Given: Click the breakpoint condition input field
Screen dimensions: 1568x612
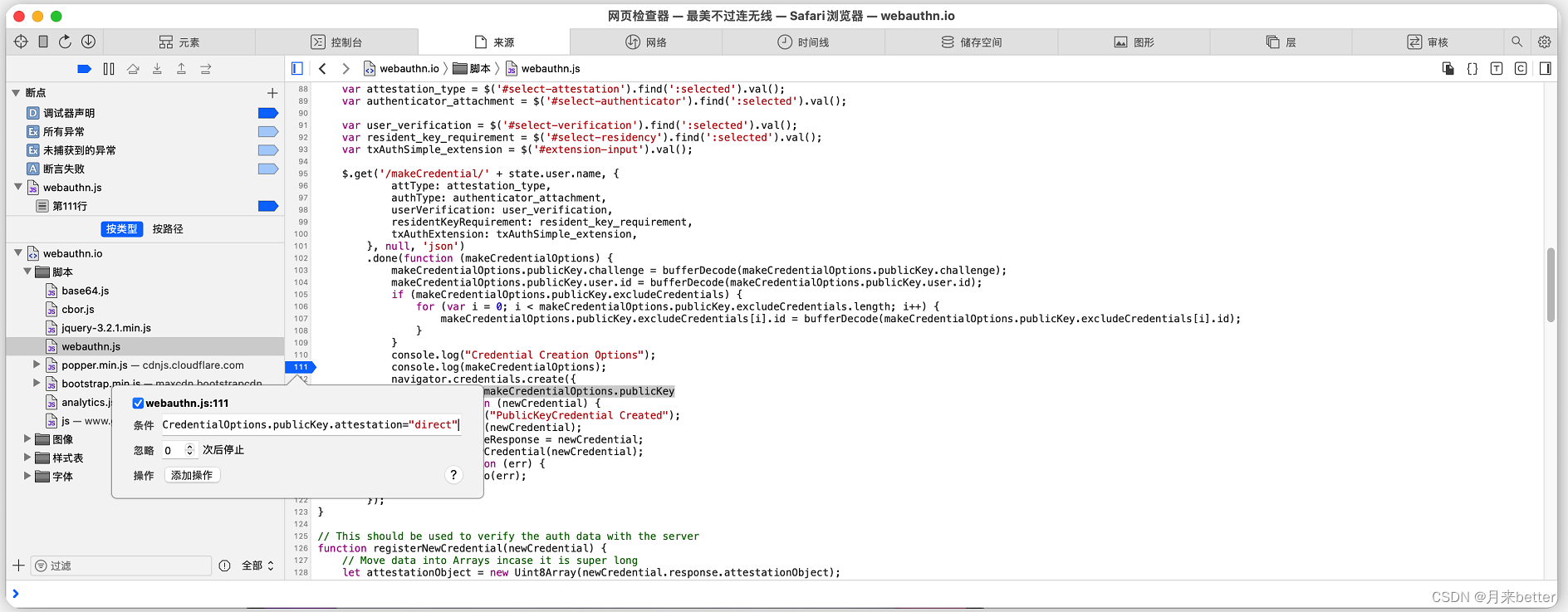Looking at the screenshot, I should coord(311,425).
